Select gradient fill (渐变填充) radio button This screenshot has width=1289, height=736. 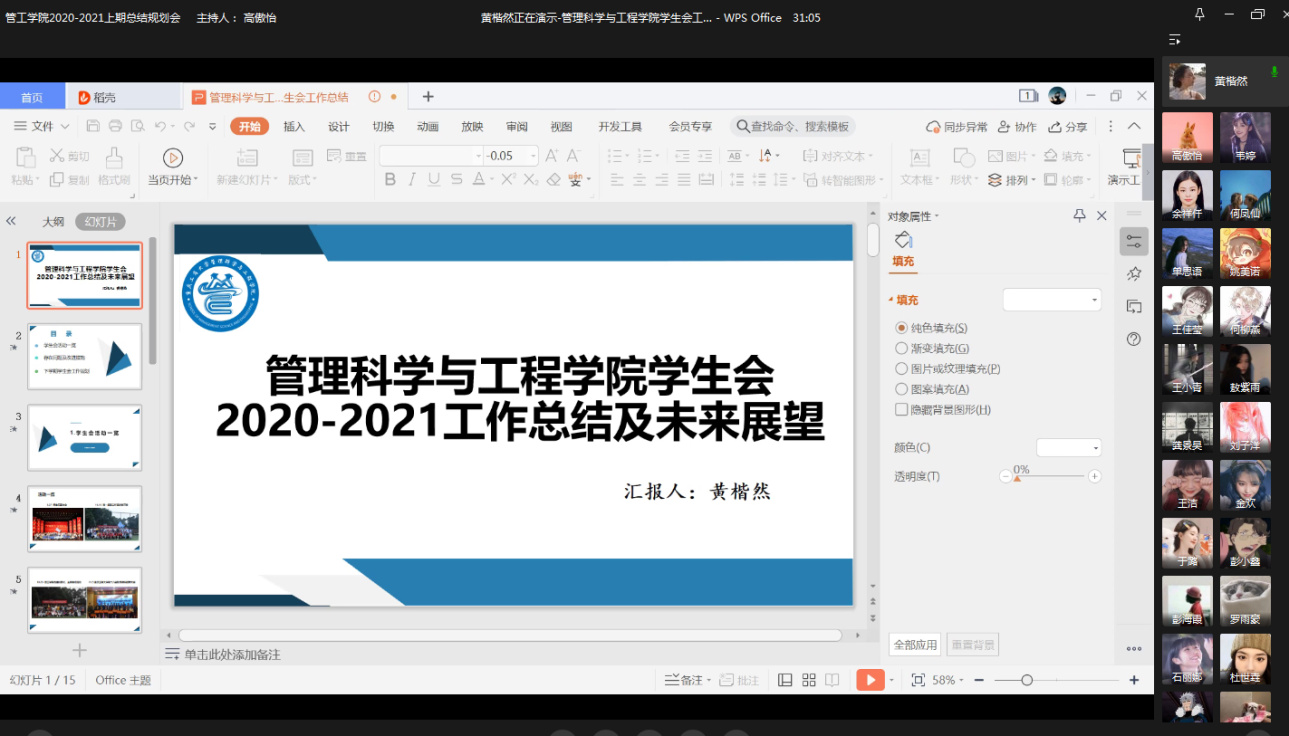(901, 348)
